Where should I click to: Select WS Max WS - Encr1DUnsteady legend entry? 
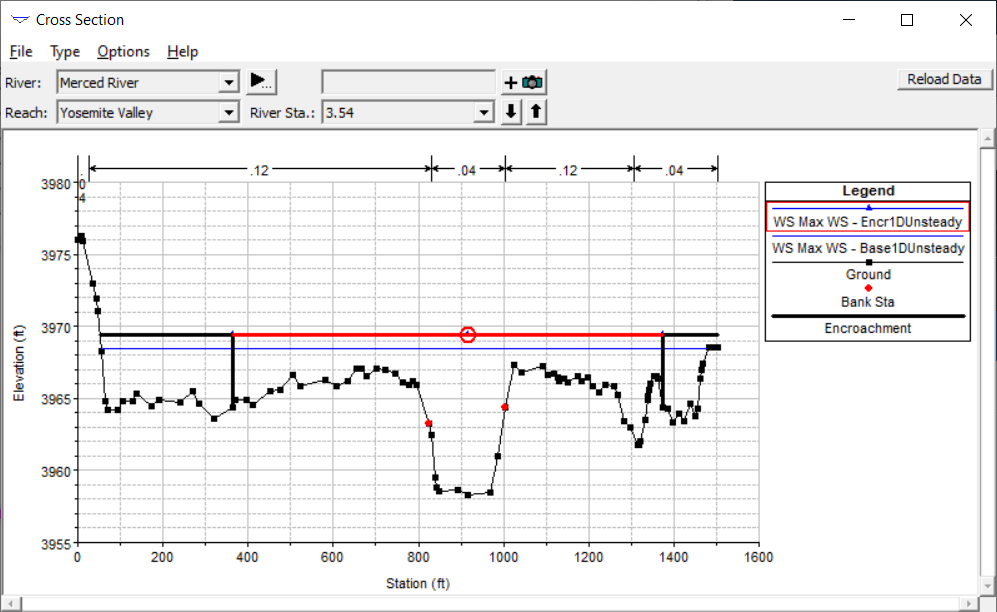pos(868,221)
